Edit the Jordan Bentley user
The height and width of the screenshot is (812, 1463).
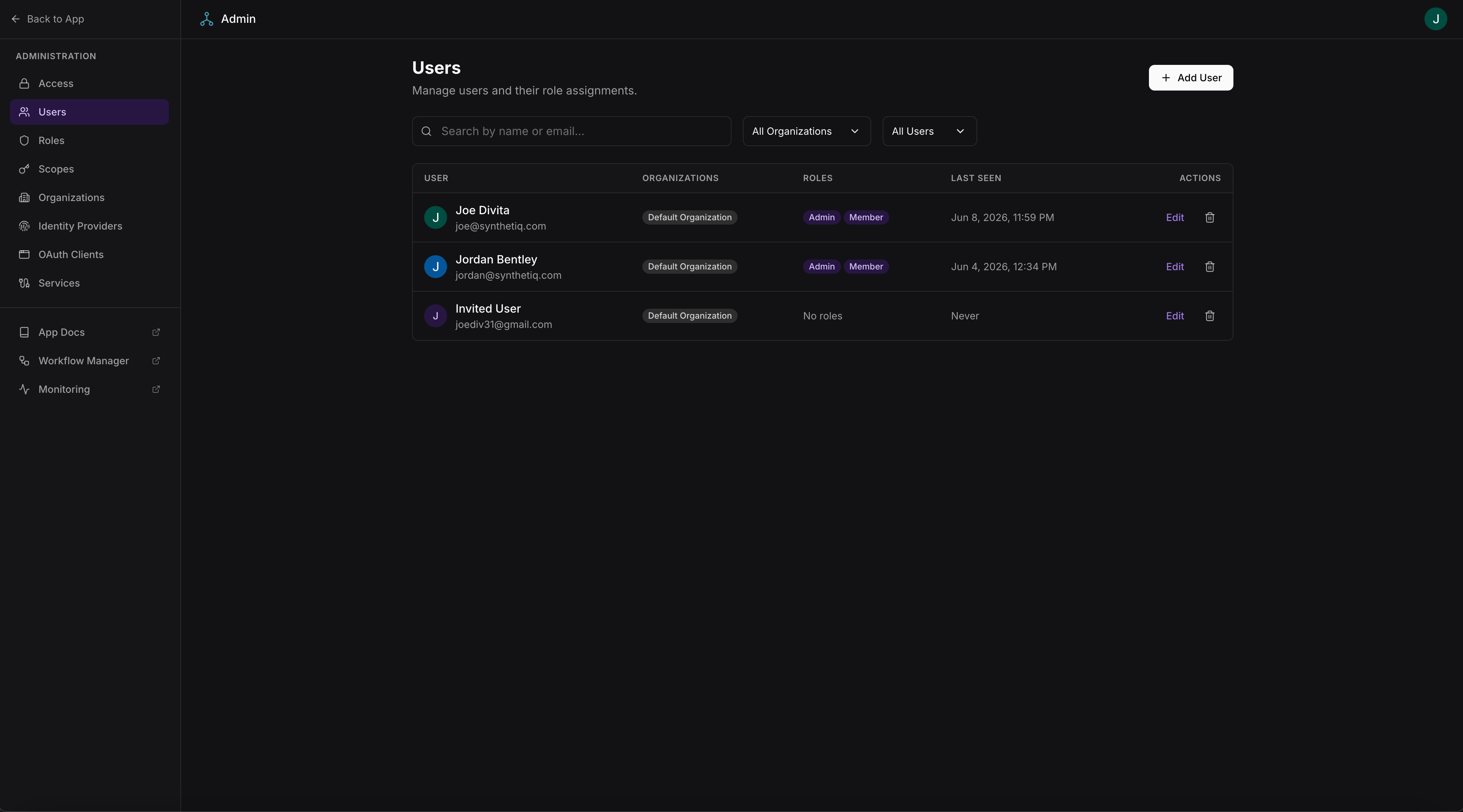tap(1175, 267)
